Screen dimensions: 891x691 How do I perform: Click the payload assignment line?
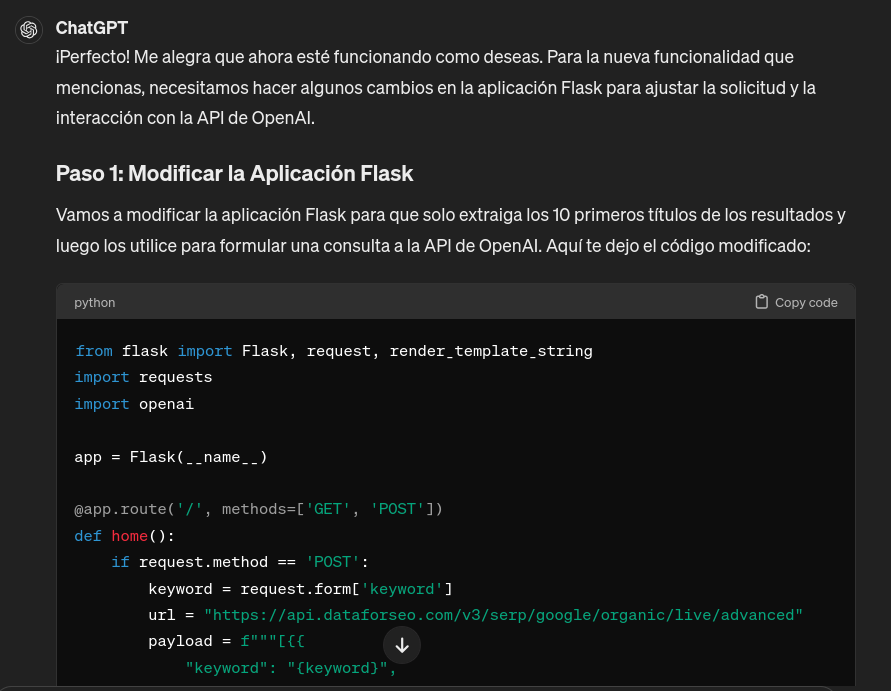(x=210, y=640)
